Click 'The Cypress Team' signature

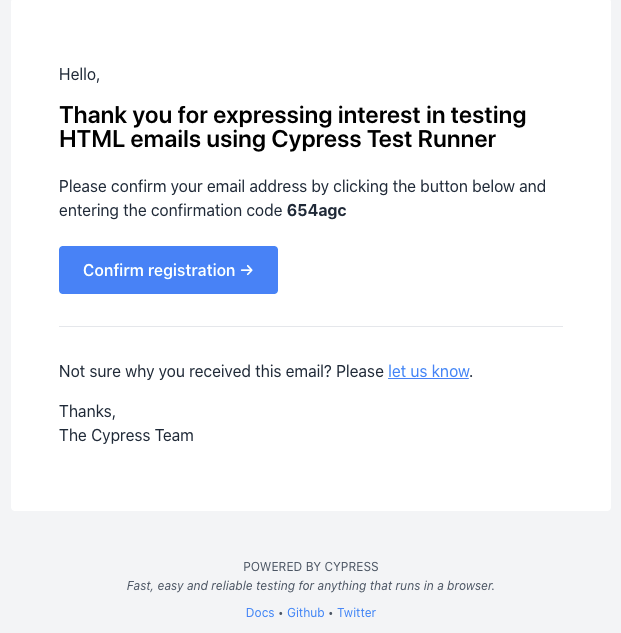126,436
